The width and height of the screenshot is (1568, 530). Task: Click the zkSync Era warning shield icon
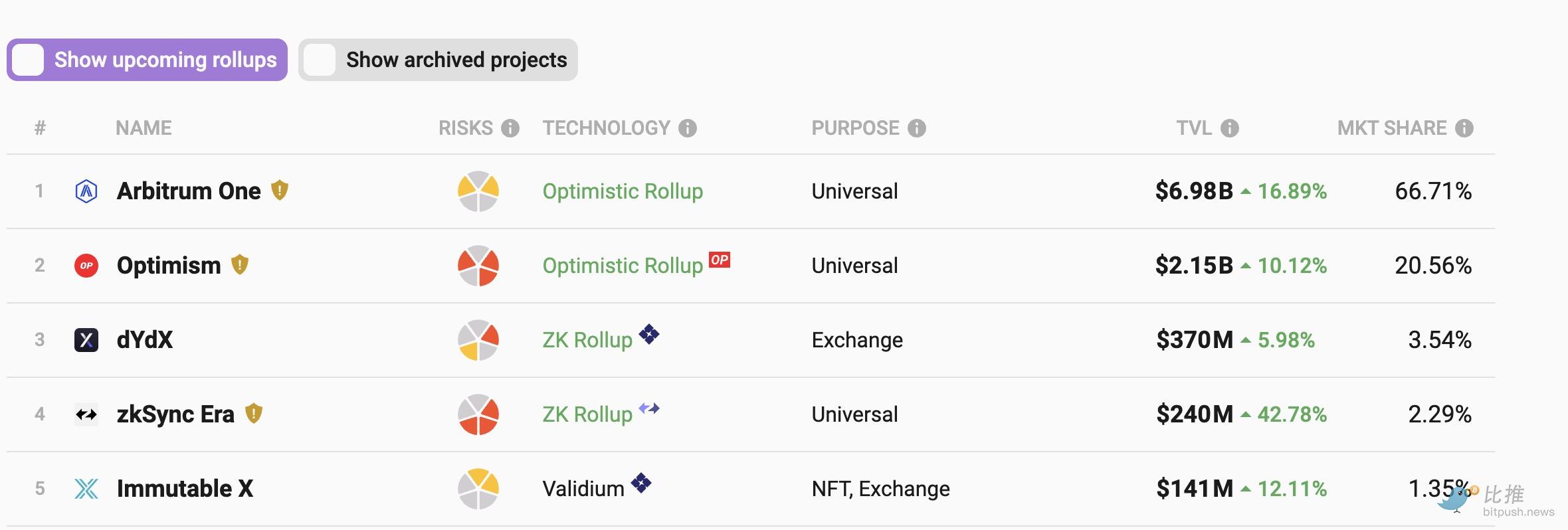pyautogui.click(x=254, y=414)
